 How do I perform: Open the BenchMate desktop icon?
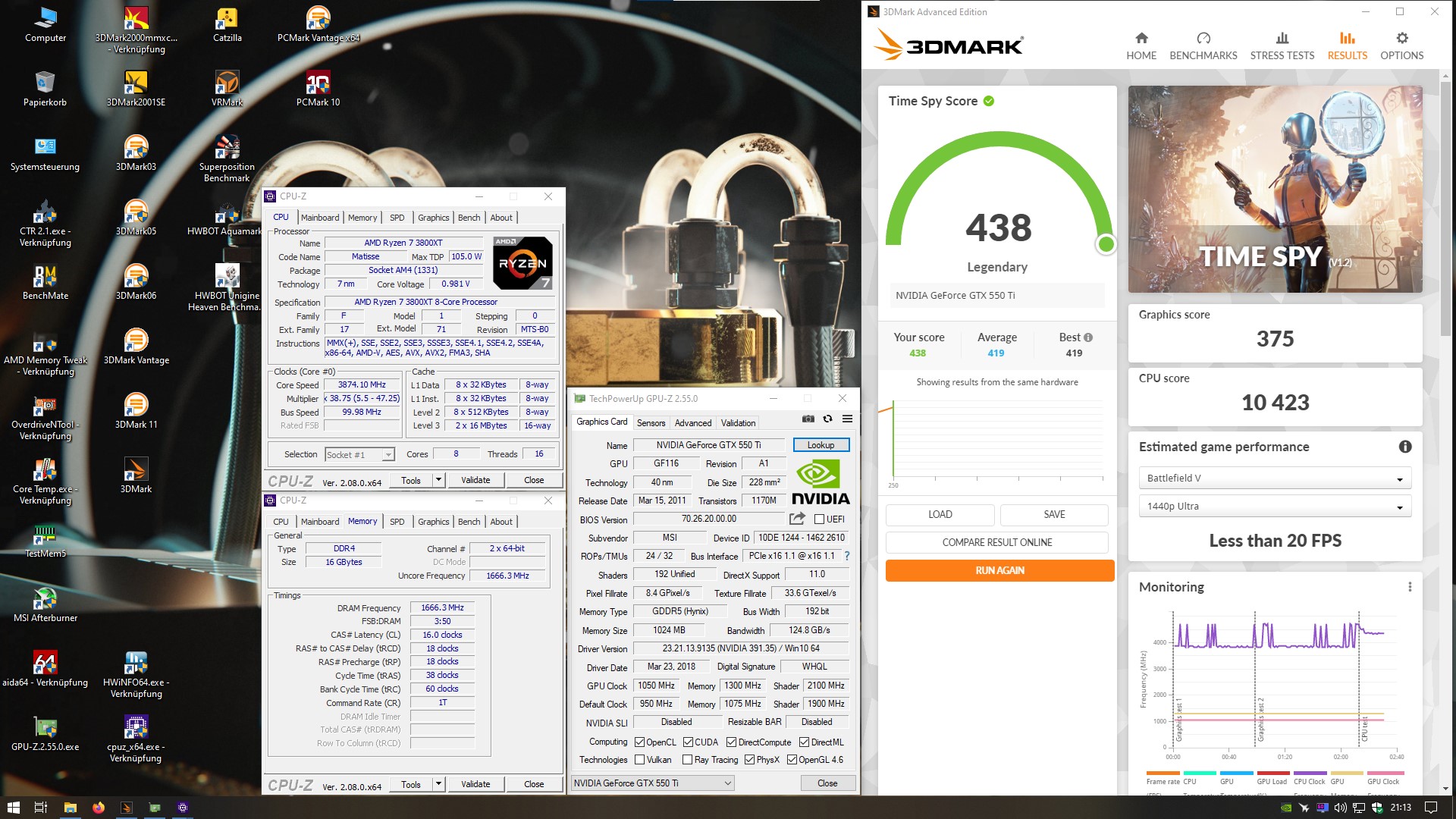pos(45,282)
